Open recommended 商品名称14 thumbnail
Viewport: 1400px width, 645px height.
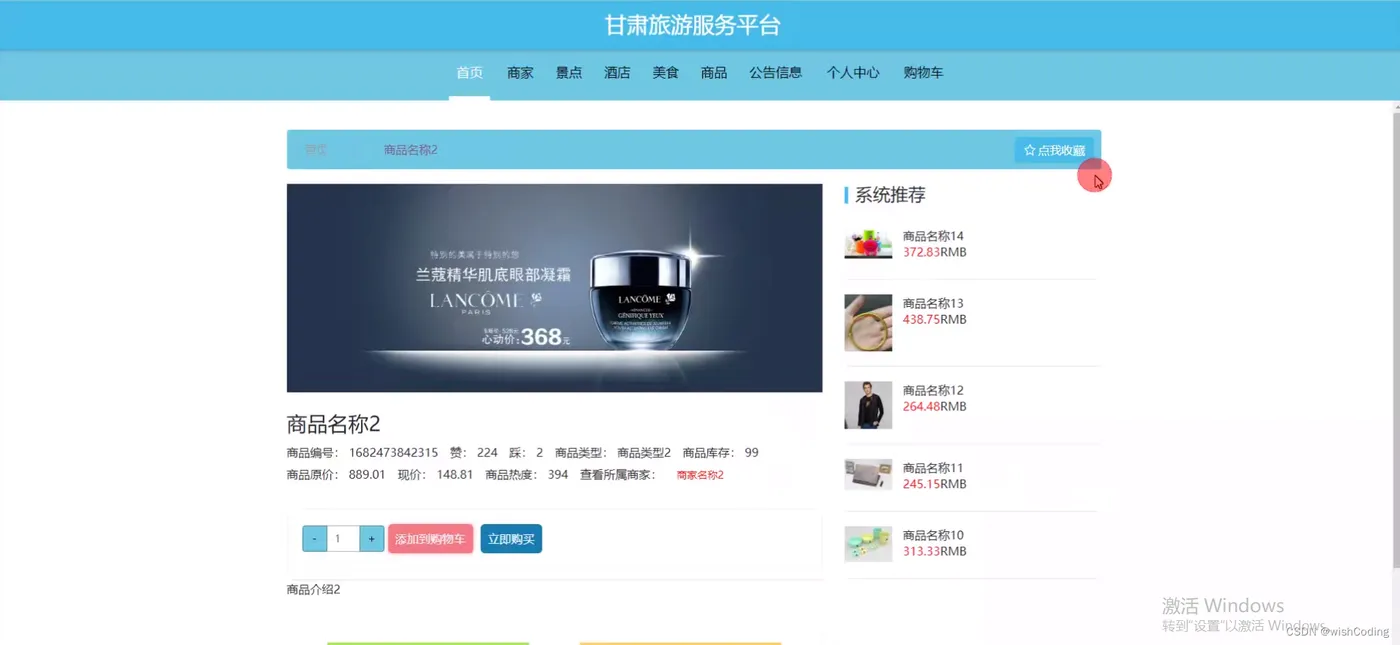click(868, 244)
